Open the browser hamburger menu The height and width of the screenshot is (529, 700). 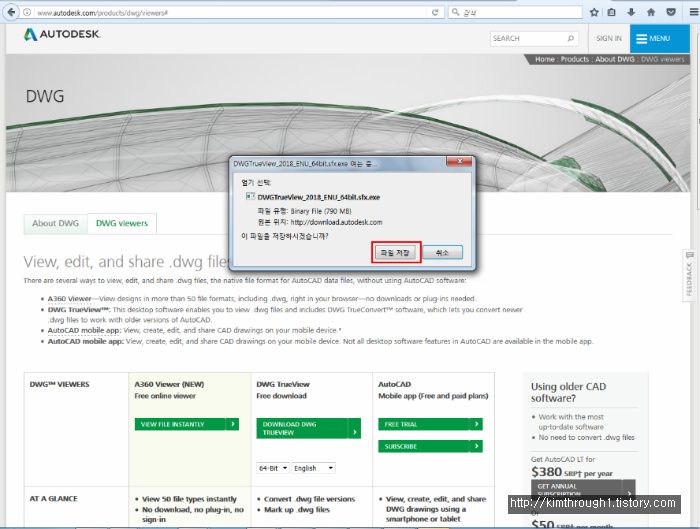[x=693, y=12]
